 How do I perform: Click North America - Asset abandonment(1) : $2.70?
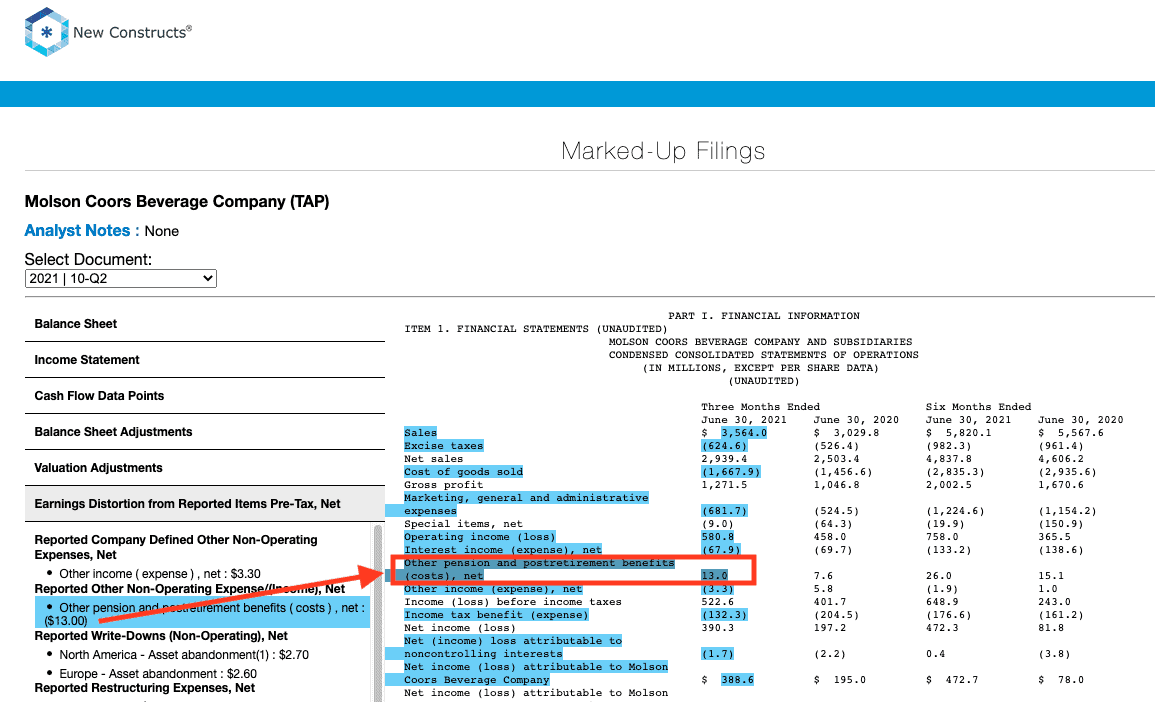184,655
